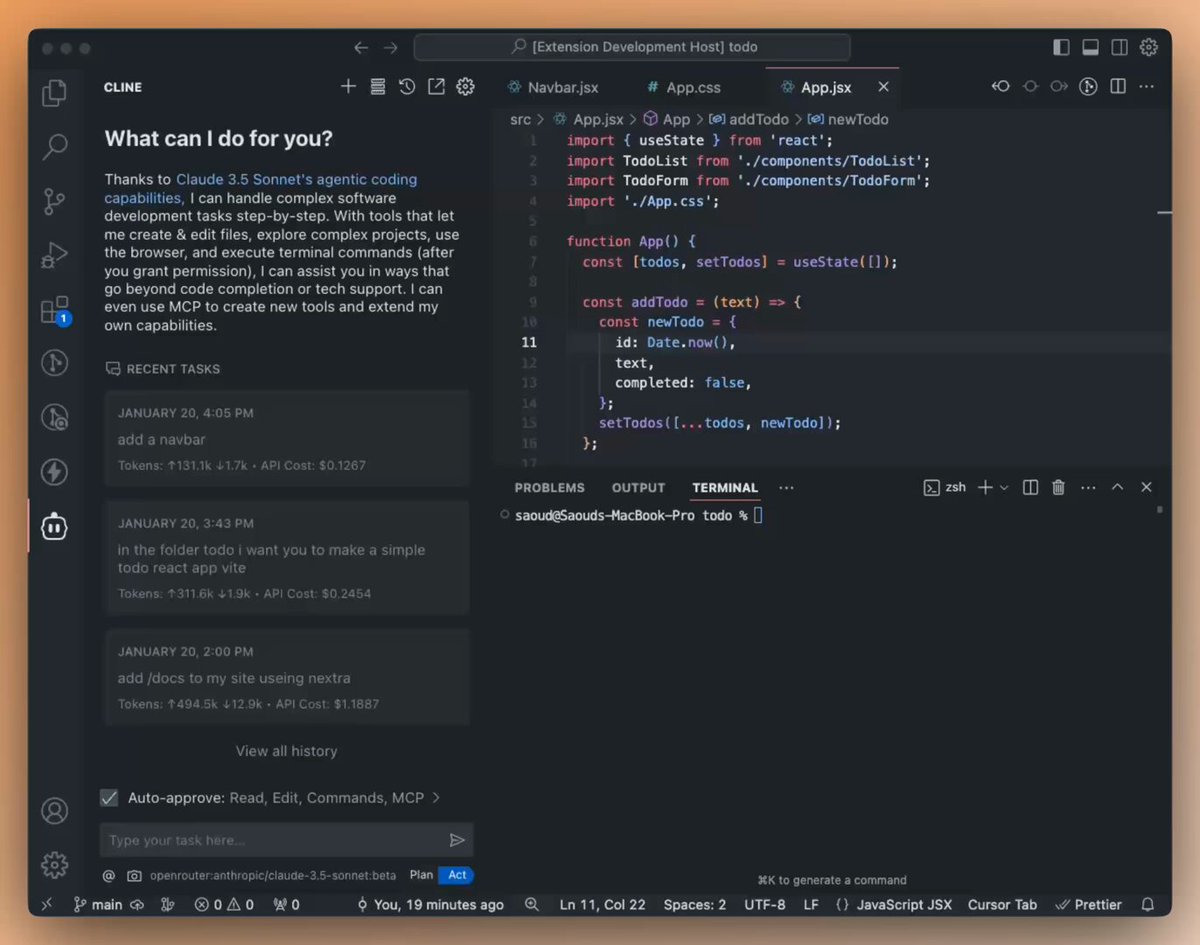
Task: Split the terminal pane
Action: (x=1030, y=487)
